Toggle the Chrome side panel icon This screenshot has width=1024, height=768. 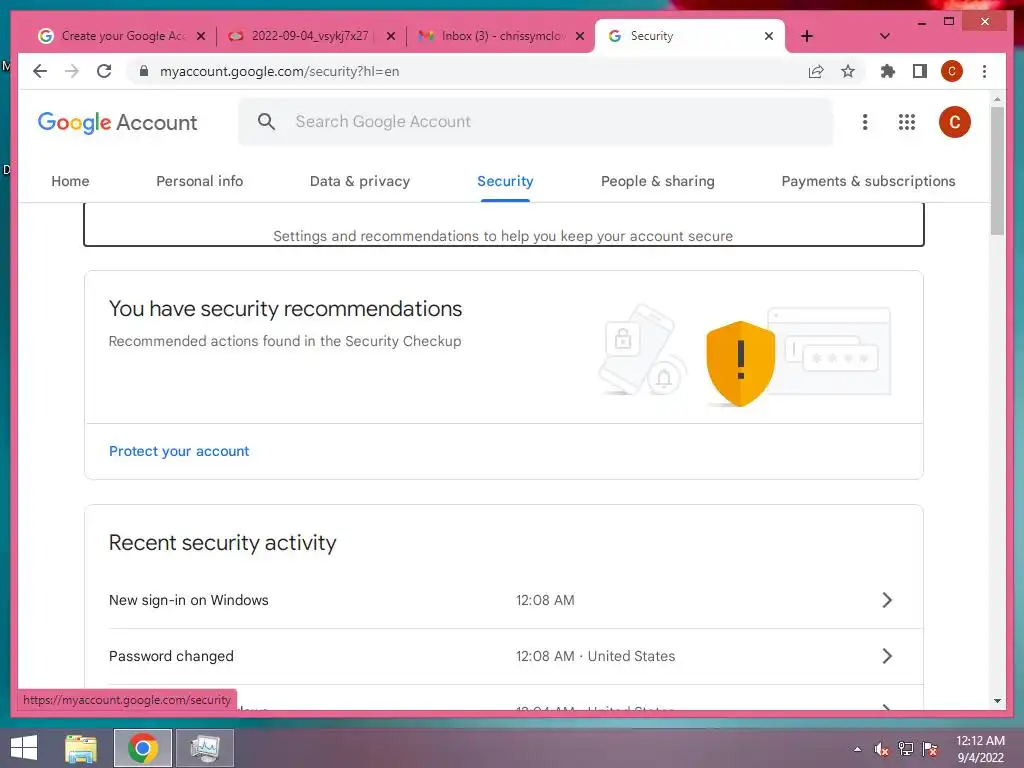(x=920, y=71)
